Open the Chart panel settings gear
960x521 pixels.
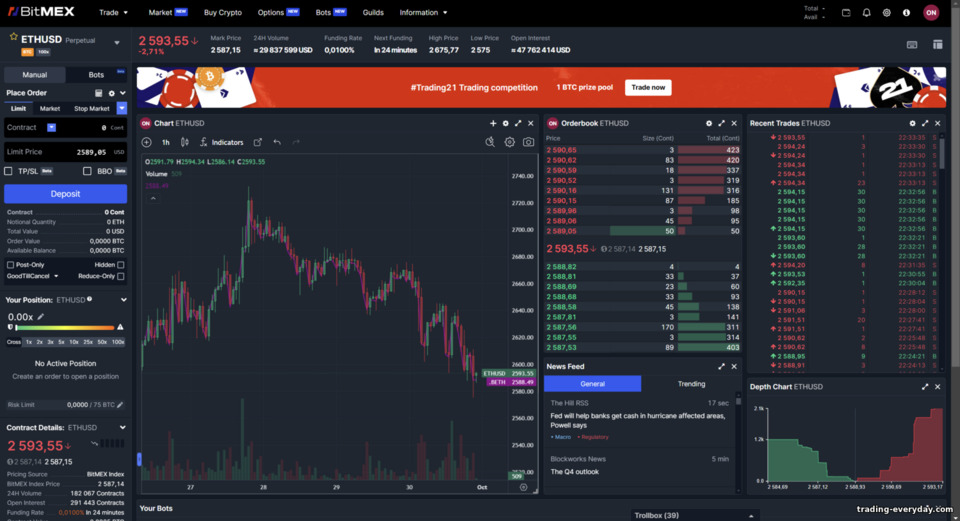(x=506, y=123)
